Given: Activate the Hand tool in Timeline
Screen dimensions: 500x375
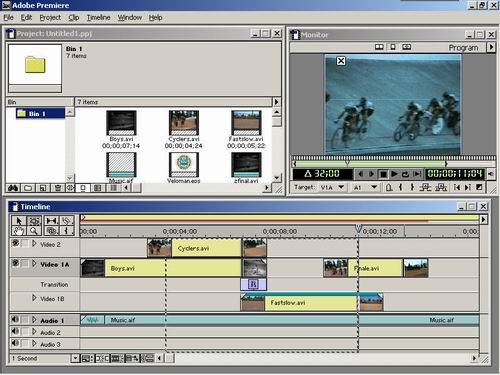Looking at the screenshot, I should pyautogui.click(x=19, y=230).
